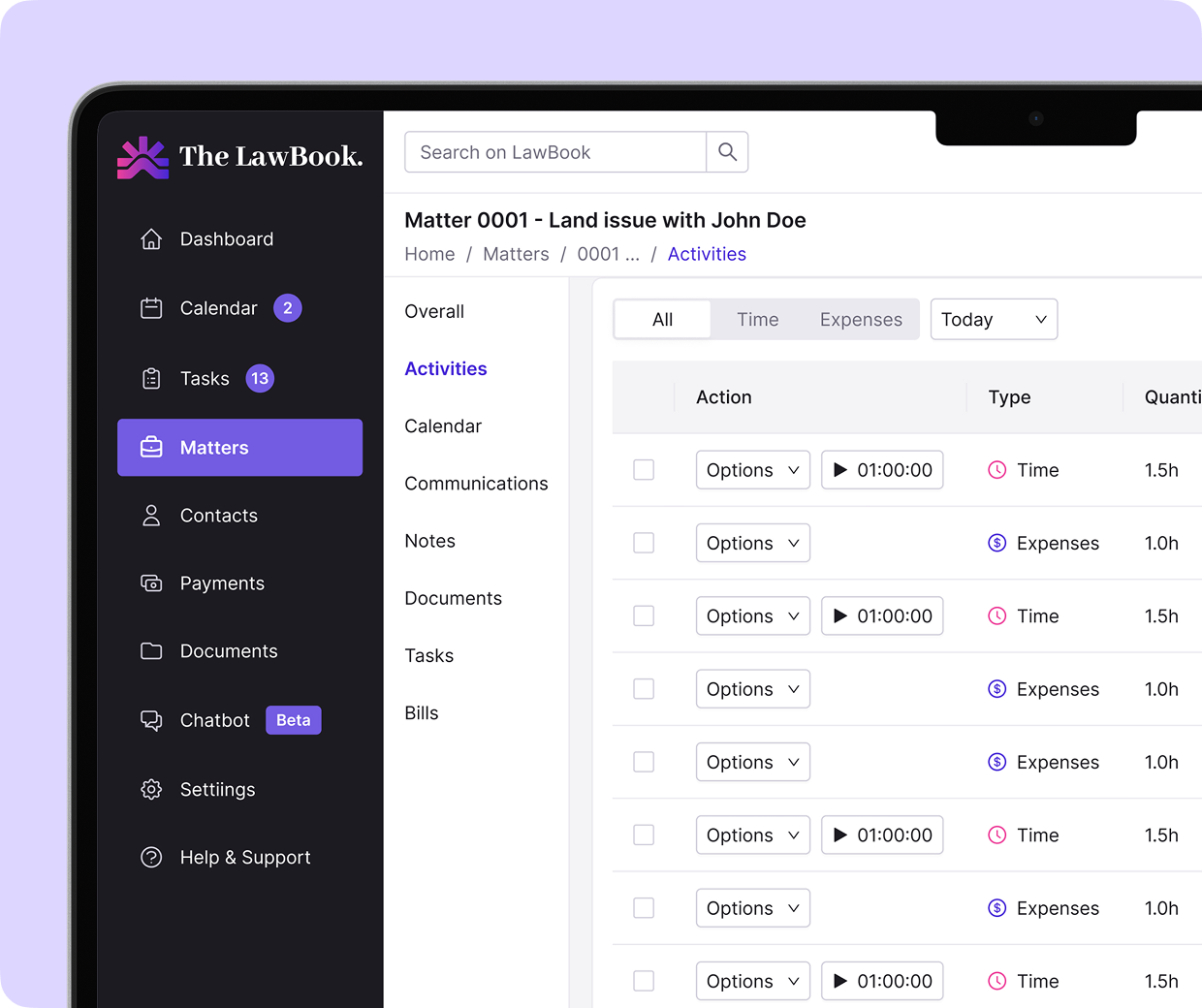The height and width of the screenshot is (1008, 1202).
Task: Open the matter's Calendar section in the white submenu
Action: (x=443, y=426)
